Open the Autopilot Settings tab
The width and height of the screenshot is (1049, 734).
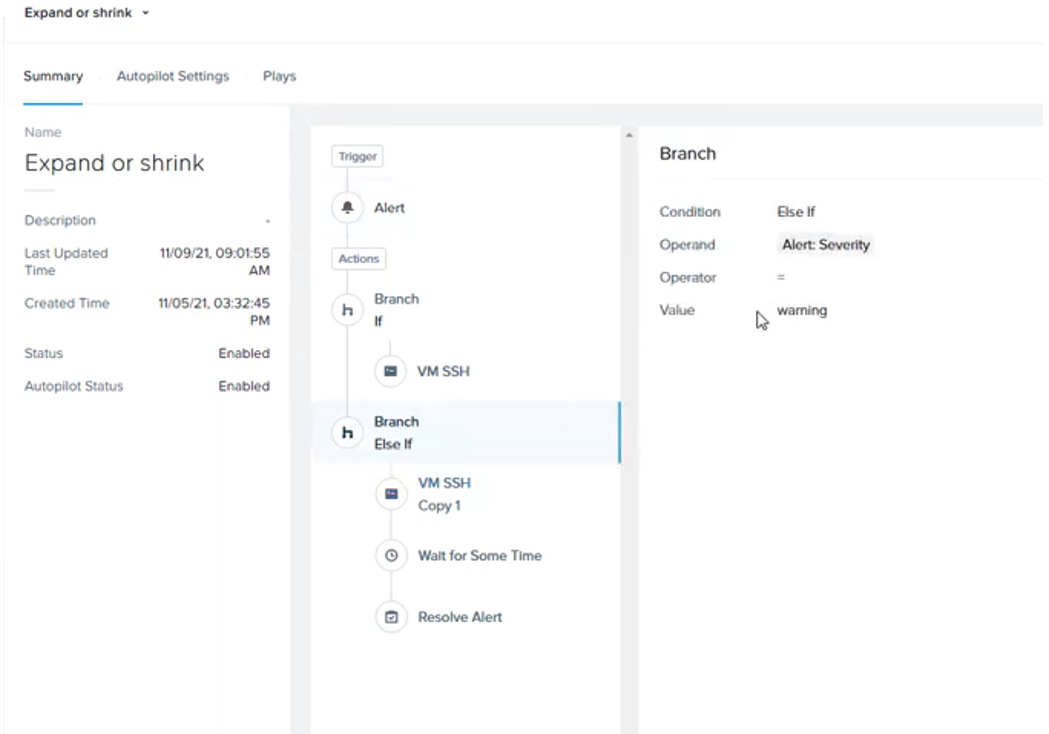tap(173, 76)
